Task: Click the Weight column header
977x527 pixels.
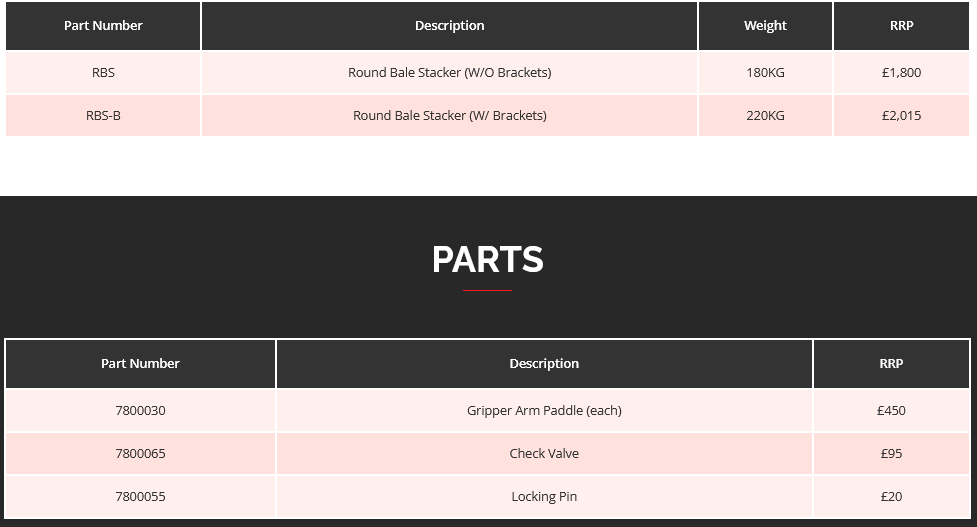Action: point(765,25)
